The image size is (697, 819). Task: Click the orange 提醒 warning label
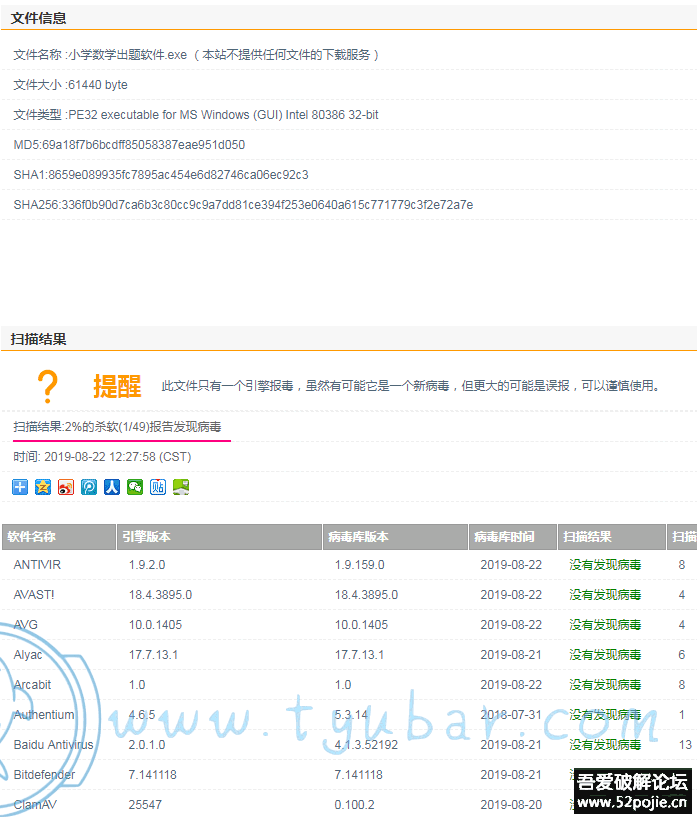tap(117, 387)
